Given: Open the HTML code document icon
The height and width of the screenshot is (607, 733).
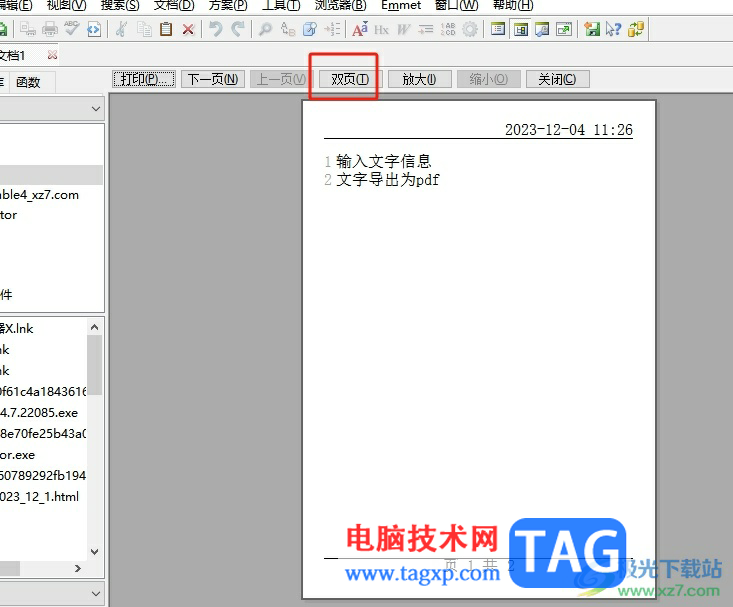Looking at the screenshot, I should [94, 29].
